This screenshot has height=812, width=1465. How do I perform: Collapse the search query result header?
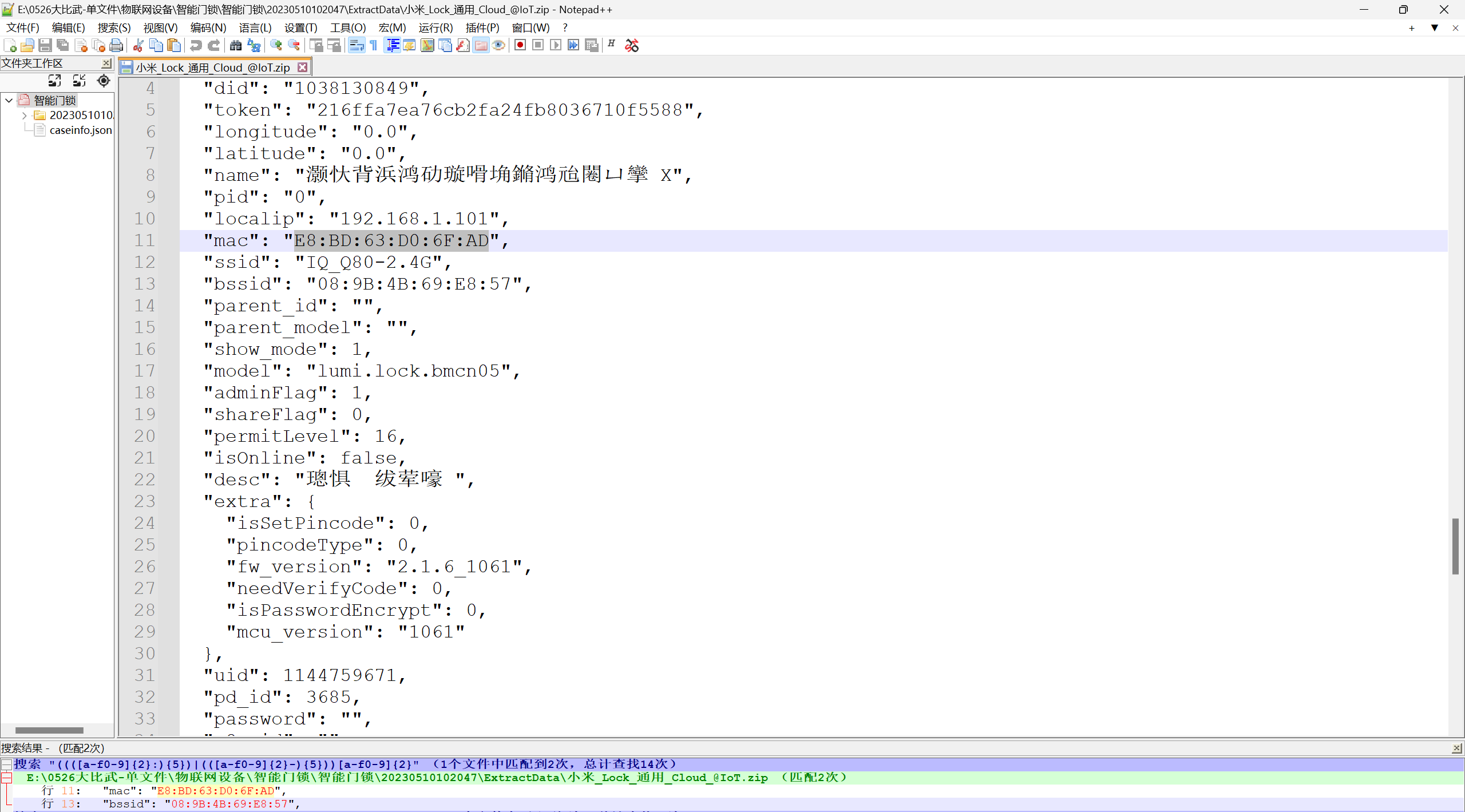(x=6, y=763)
